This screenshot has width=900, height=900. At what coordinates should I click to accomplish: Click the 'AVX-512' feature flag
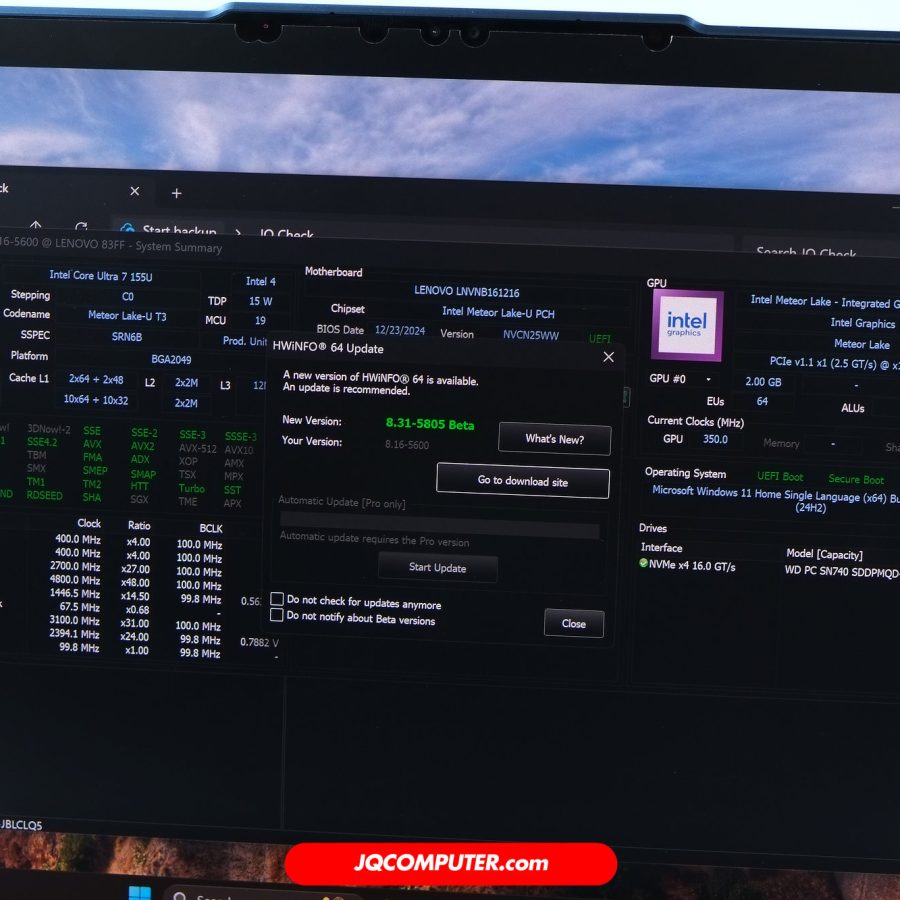197,448
